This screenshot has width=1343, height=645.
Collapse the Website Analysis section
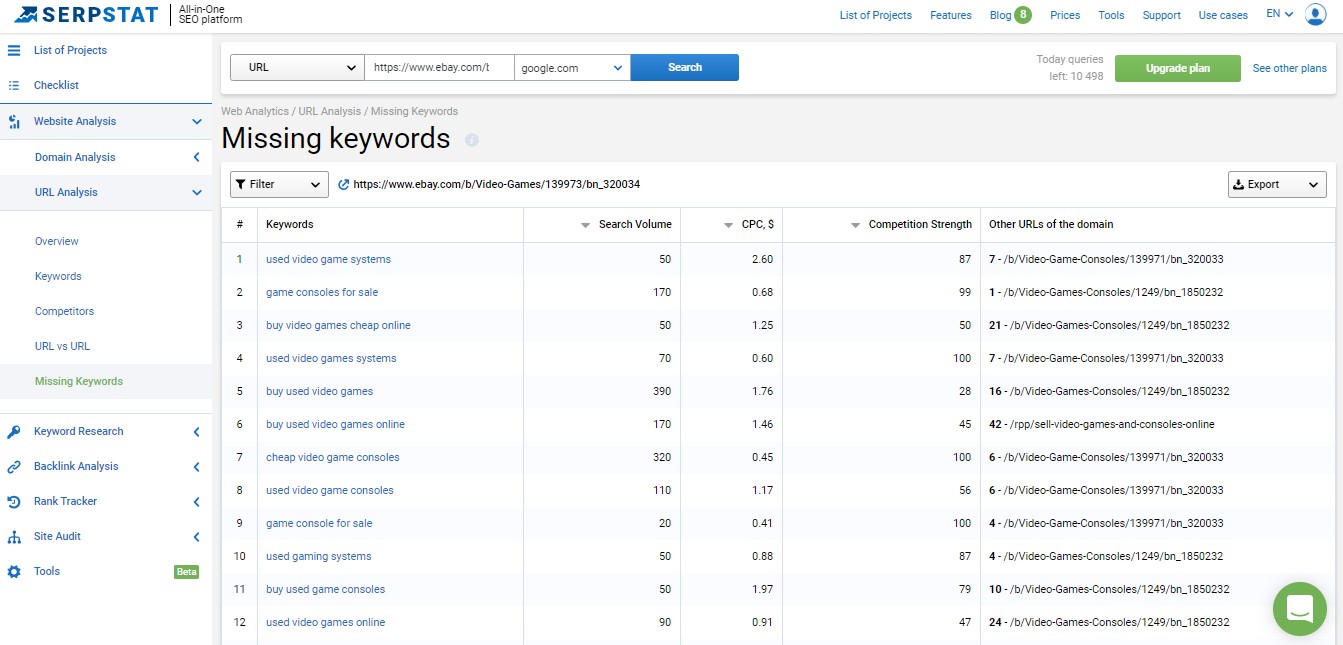pyautogui.click(x=197, y=122)
